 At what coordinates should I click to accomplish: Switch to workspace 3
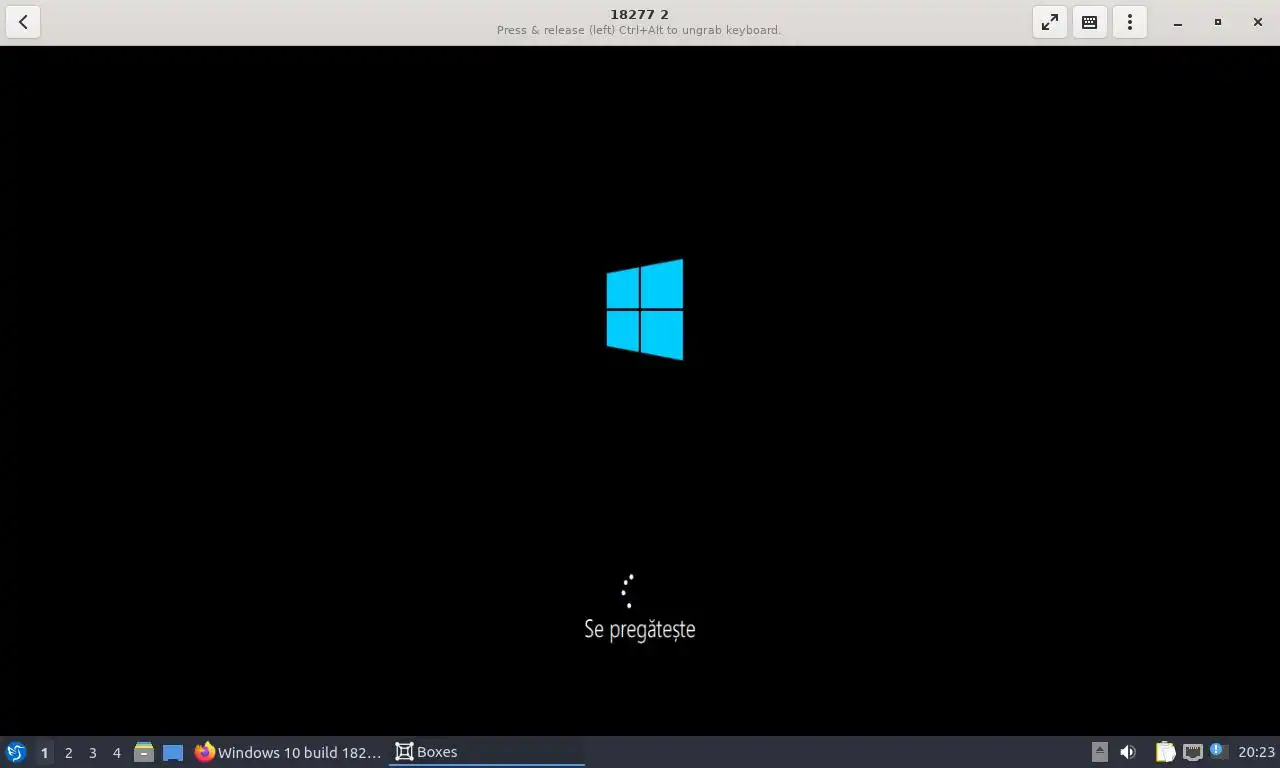click(92, 752)
